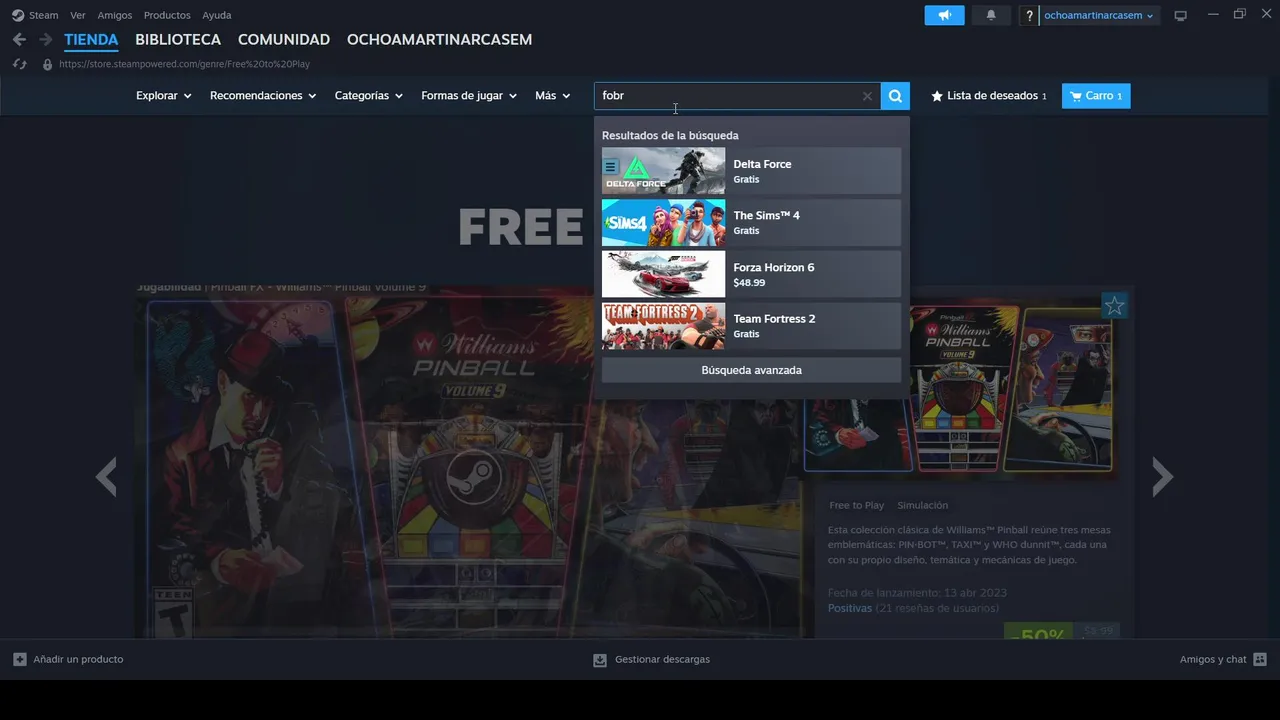Image resolution: width=1280 pixels, height=720 pixels.
Task: Go back with the left arrow navigation button
Action: click(x=19, y=39)
